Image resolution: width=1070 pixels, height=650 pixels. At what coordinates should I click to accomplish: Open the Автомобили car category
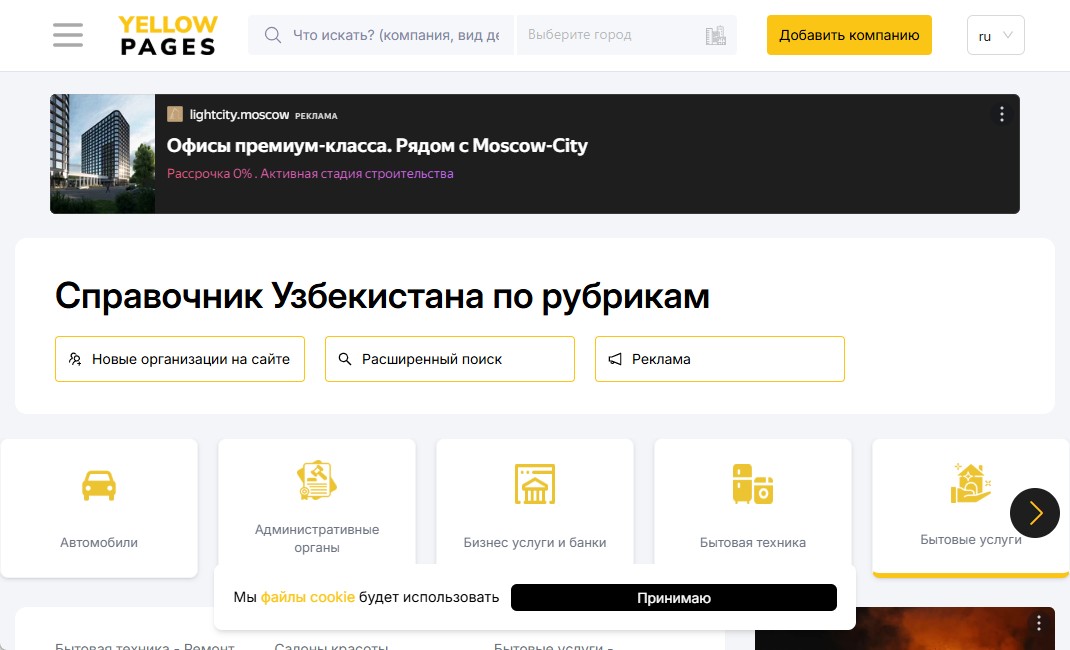click(x=99, y=508)
